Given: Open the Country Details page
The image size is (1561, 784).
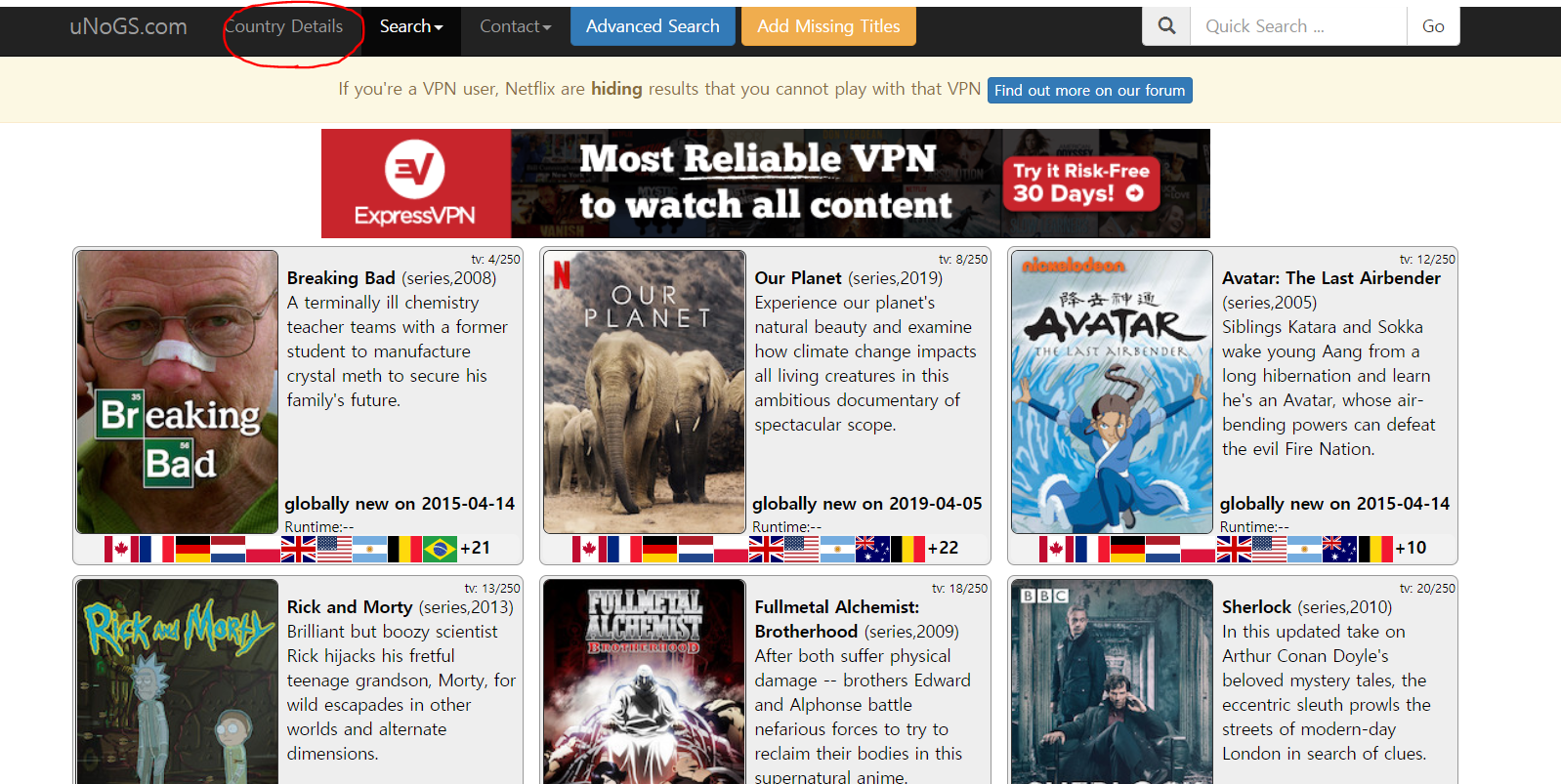Looking at the screenshot, I should [x=284, y=26].
